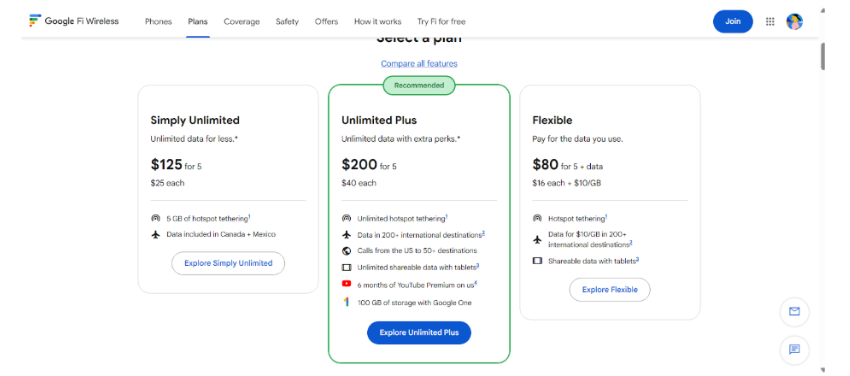The width and height of the screenshot is (850, 376).
Task: Click airplane icon beside Data for $10/GB
Action: tap(537, 239)
